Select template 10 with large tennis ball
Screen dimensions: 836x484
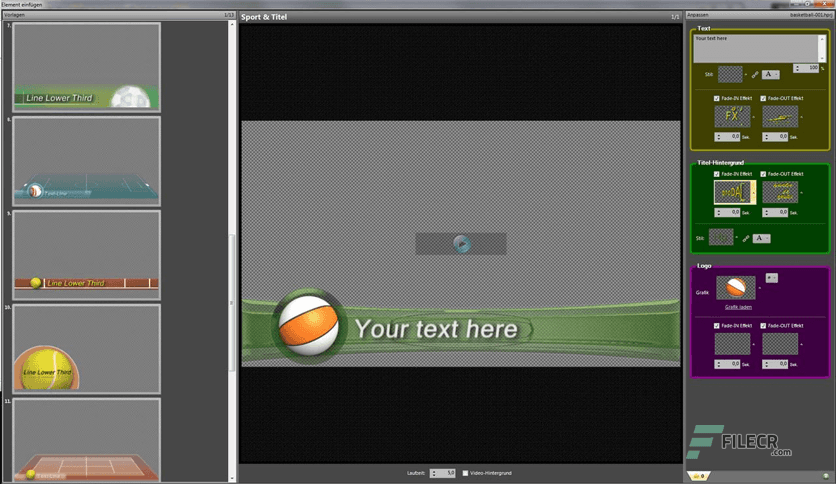[86, 349]
